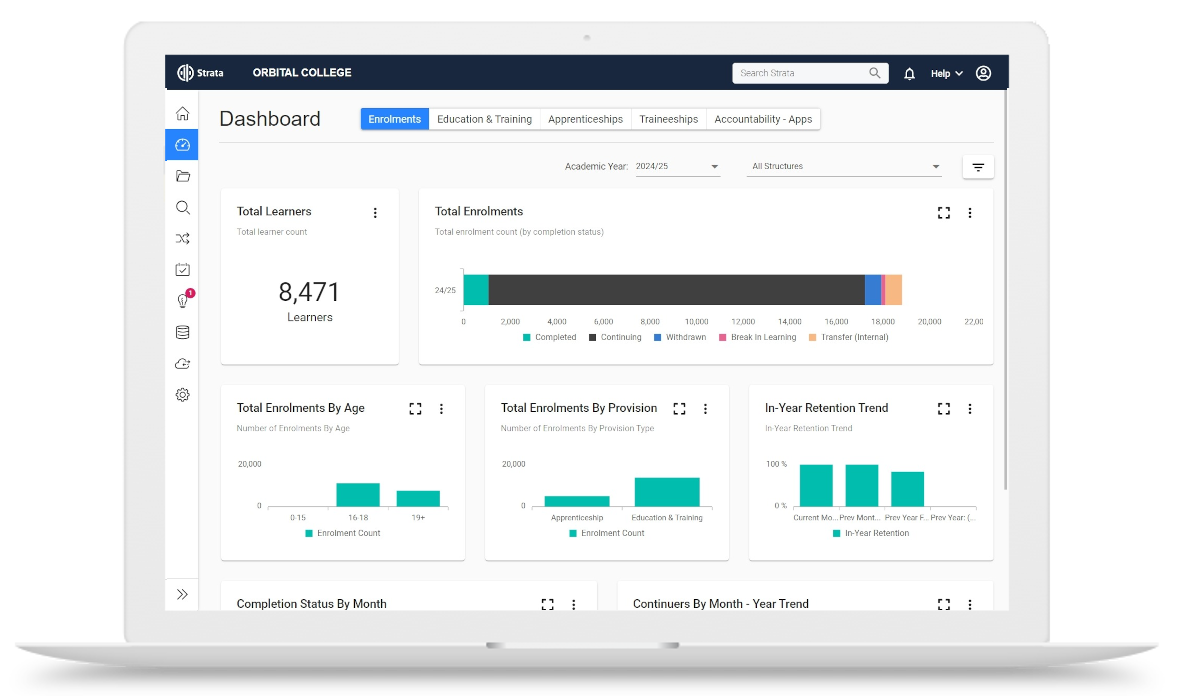
Task: Expand Total Enrolments chart to fullscreen
Action: point(944,213)
